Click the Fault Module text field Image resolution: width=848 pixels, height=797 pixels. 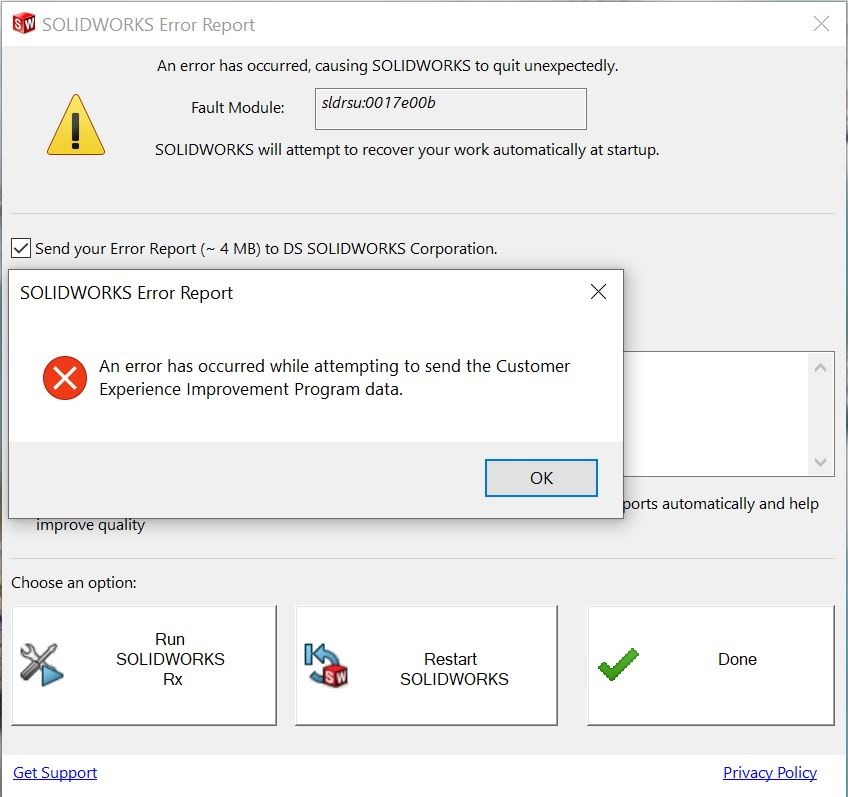450,109
